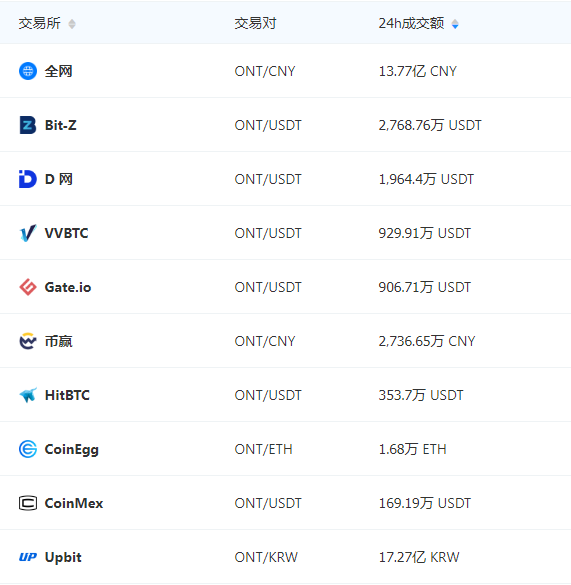Open the VVBTC exchange link

pos(66,233)
